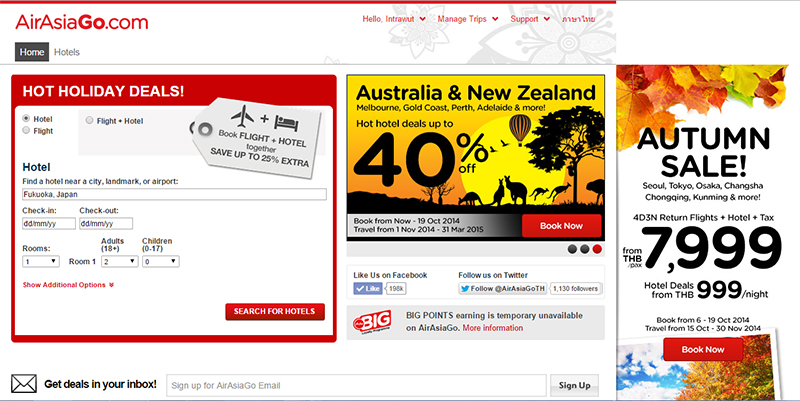Screen dimensions: 800x401
Task: Expand Show Additional Options
Action: pyautogui.click(x=68, y=285)
